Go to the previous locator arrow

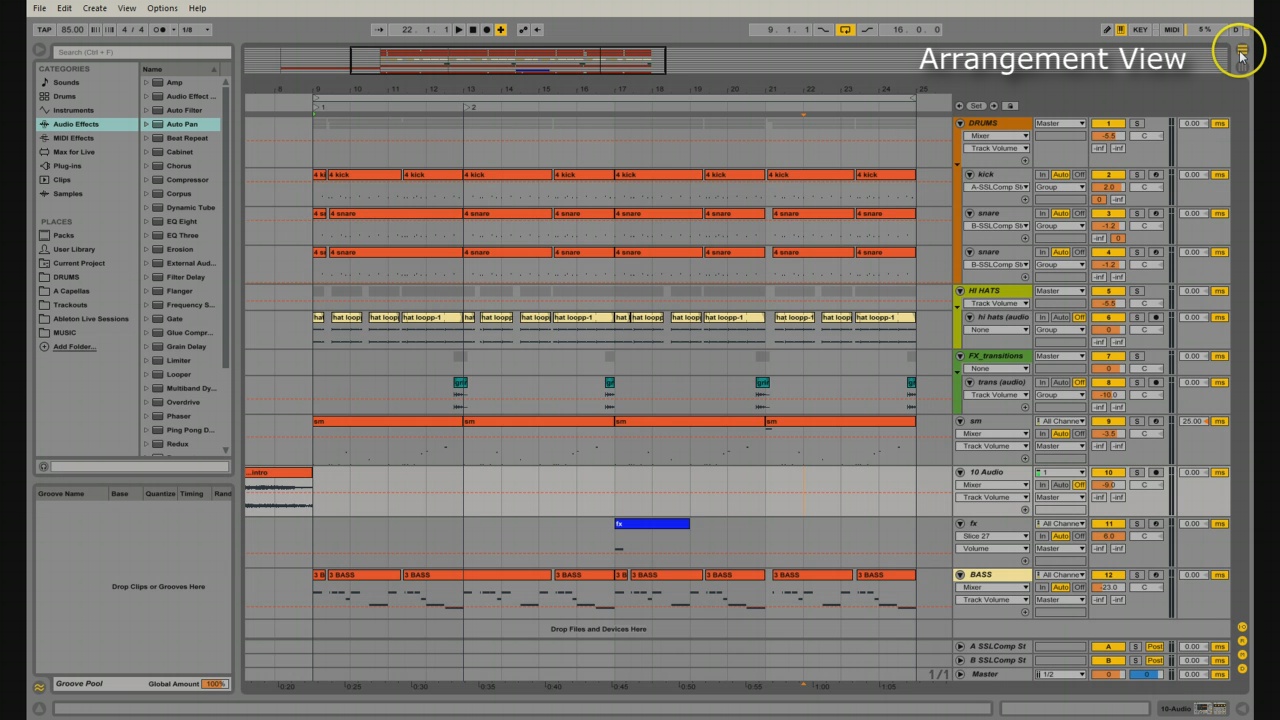pyautogui.click(x=960, y=106)
